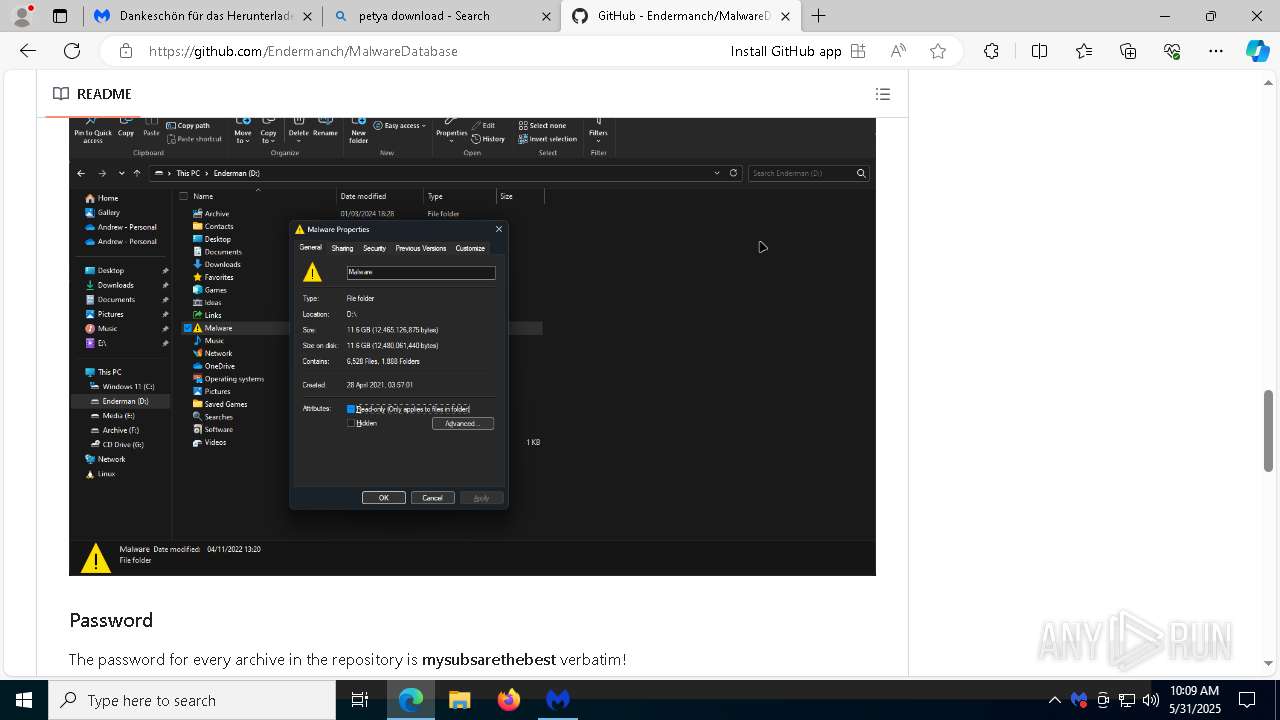Open File Explorer from taskbar

[x=459, y=700]
